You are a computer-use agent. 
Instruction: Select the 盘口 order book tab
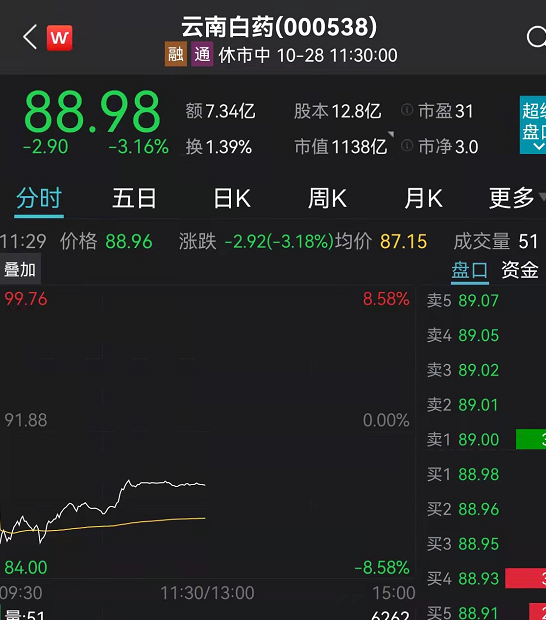(470, 270)
